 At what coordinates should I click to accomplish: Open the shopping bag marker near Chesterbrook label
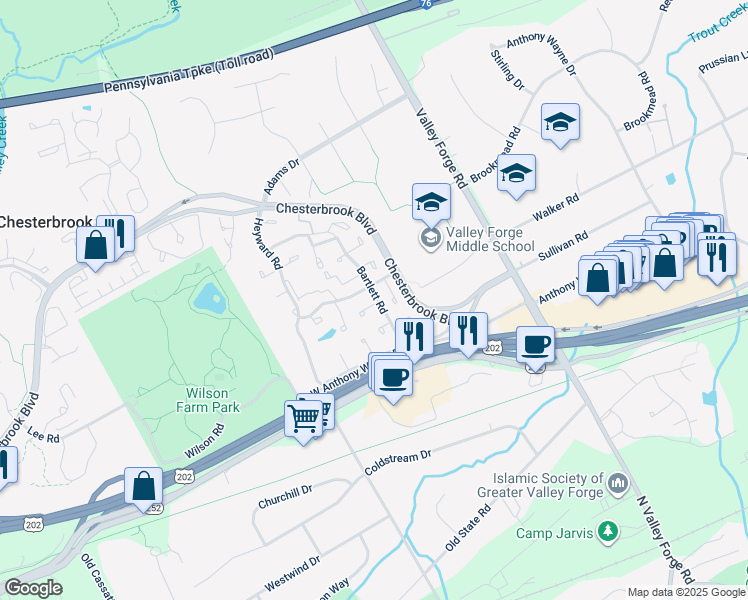pyautogui.click(x=96, y=248)
